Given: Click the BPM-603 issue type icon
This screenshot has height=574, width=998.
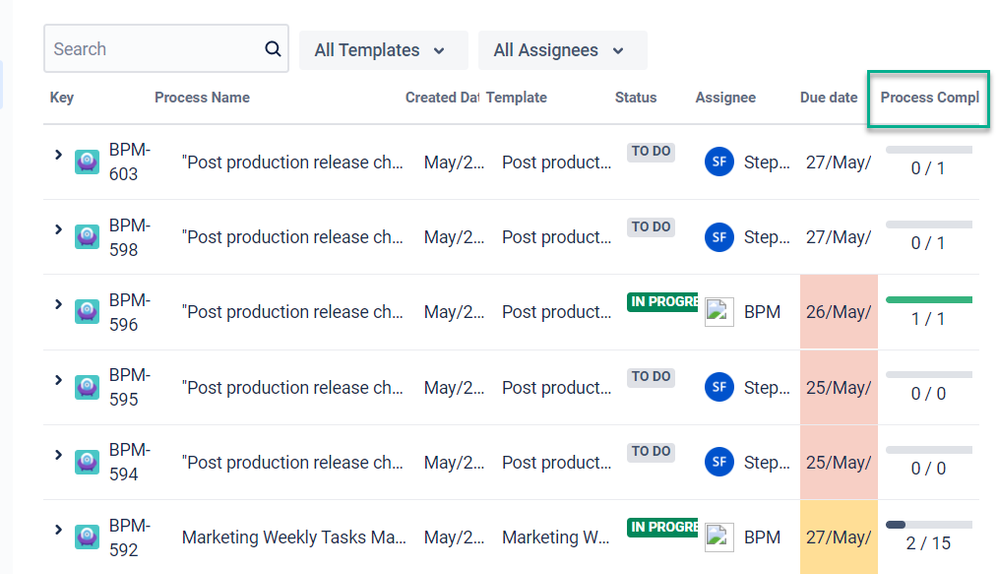Looking at the screenshot, I should pos(87,162).
